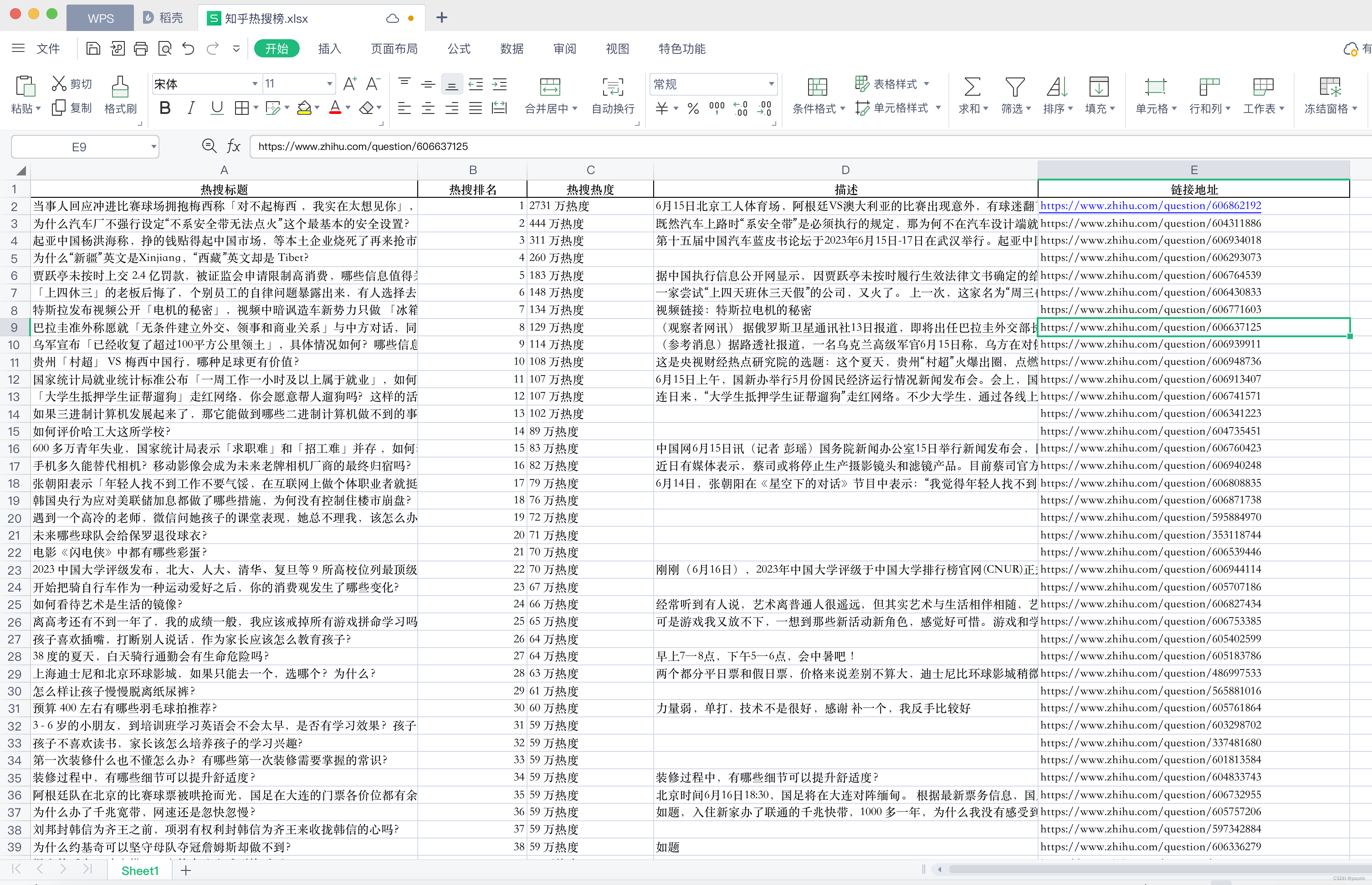Apply thousands separator 000 format
The height and width of the screenshot is (885, 1372).
click(x=717, y=108)
